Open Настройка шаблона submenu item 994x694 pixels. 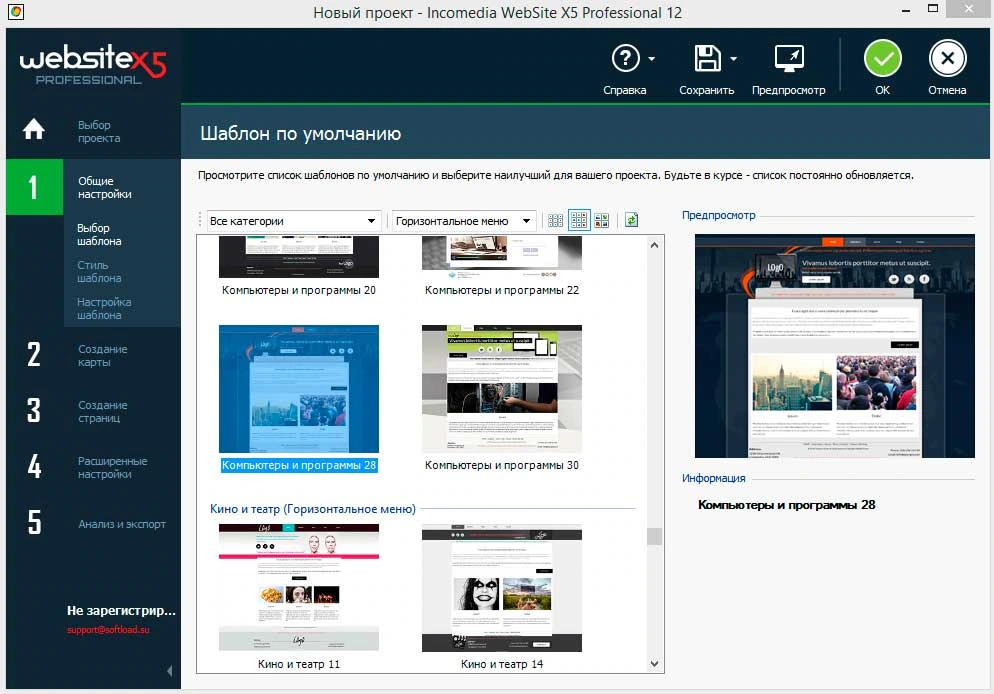point(104,308)
